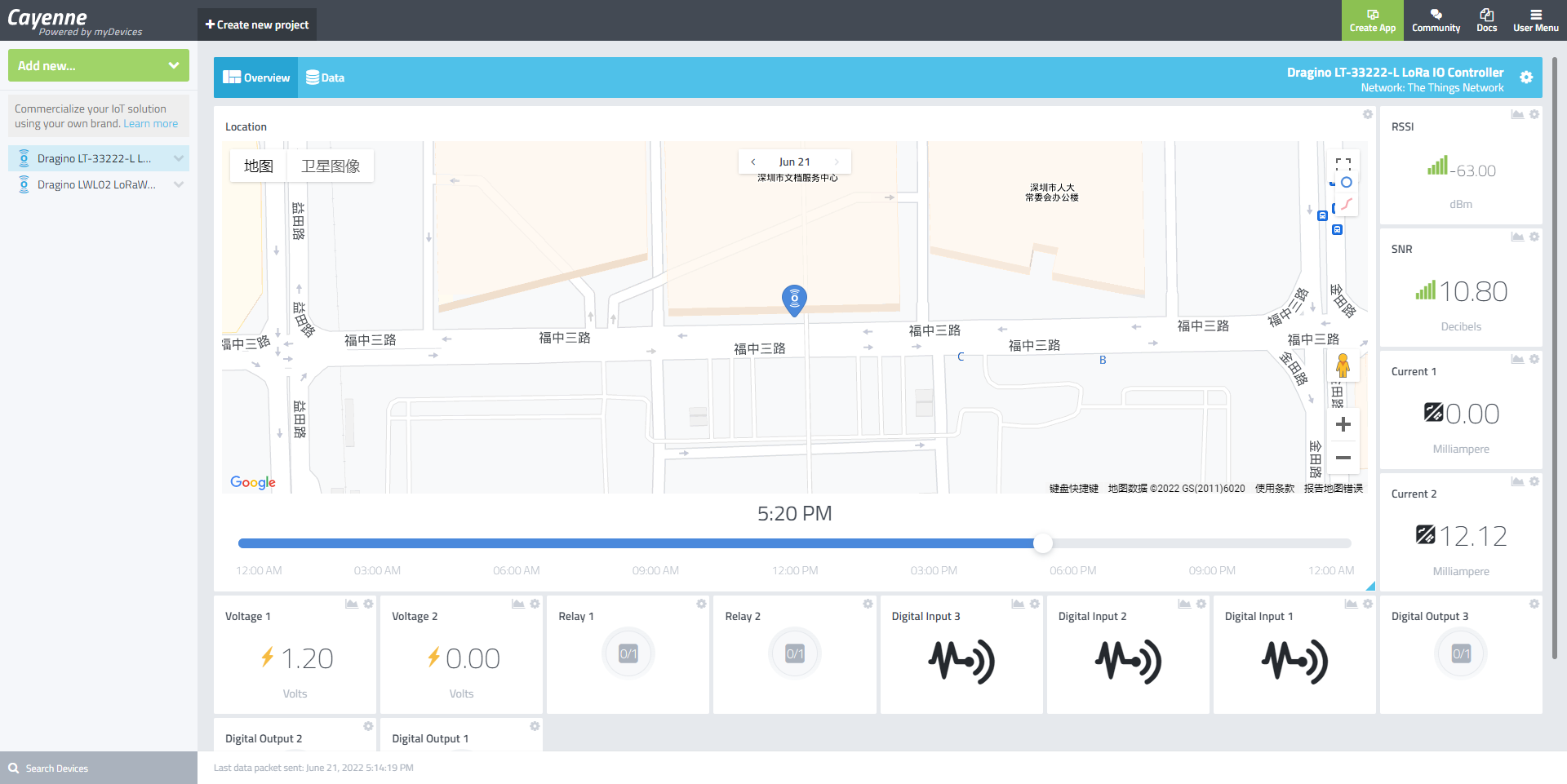Open SNR widget settings gear
The width and height of the screenshot is (1567, 784).
click(x=1534, y=237)
